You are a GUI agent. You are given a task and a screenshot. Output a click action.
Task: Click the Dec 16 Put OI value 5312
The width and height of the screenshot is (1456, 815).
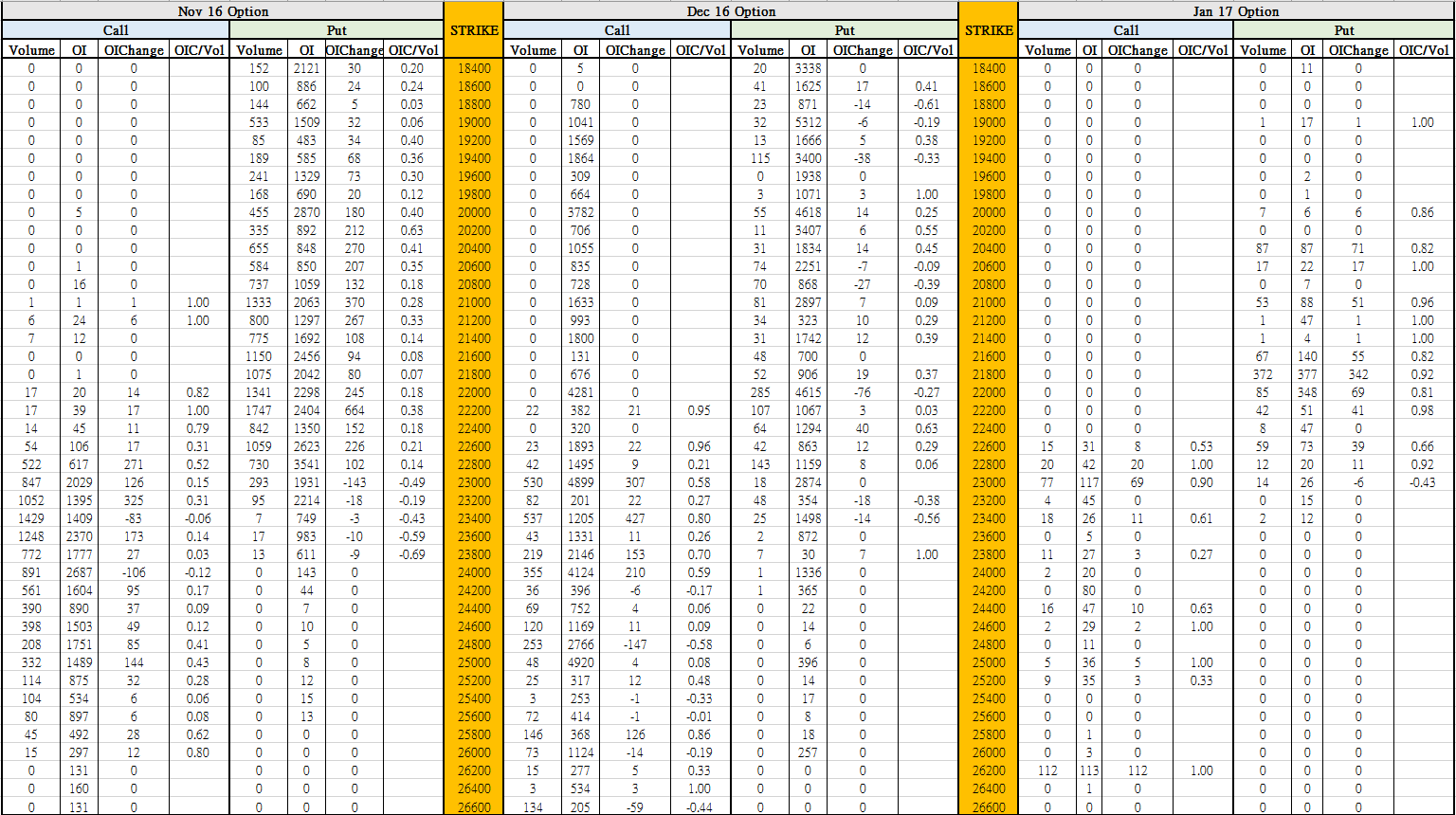[x=808, y=122]
